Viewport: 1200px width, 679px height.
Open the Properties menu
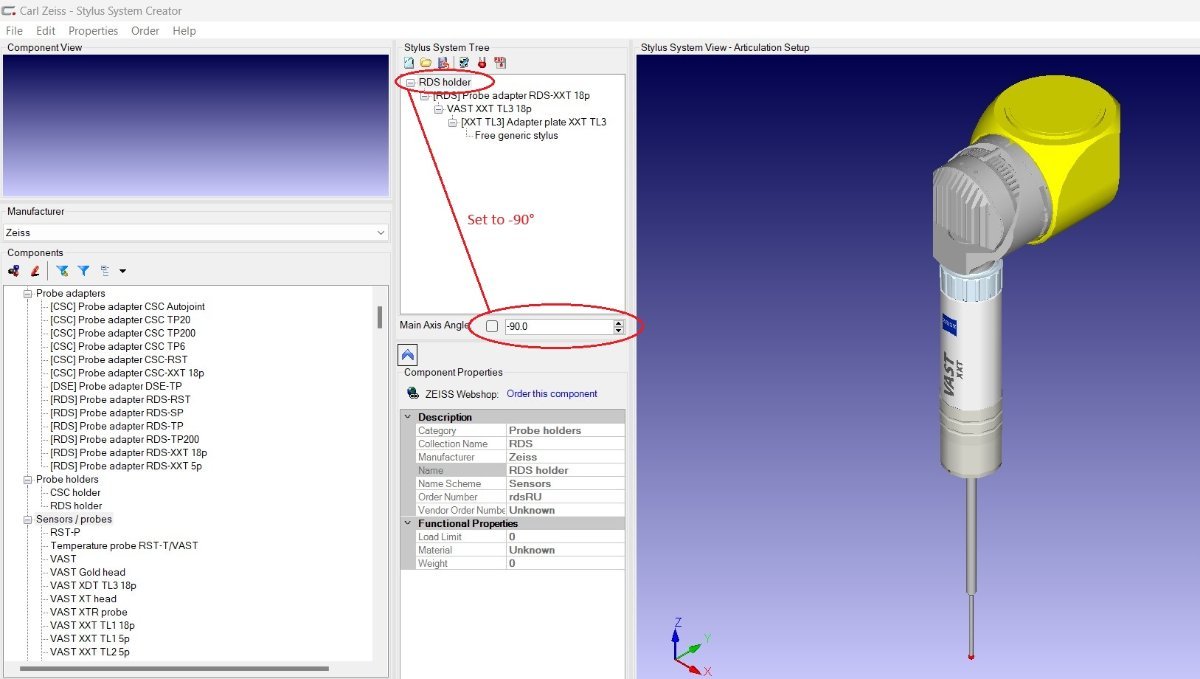point(93,31)
